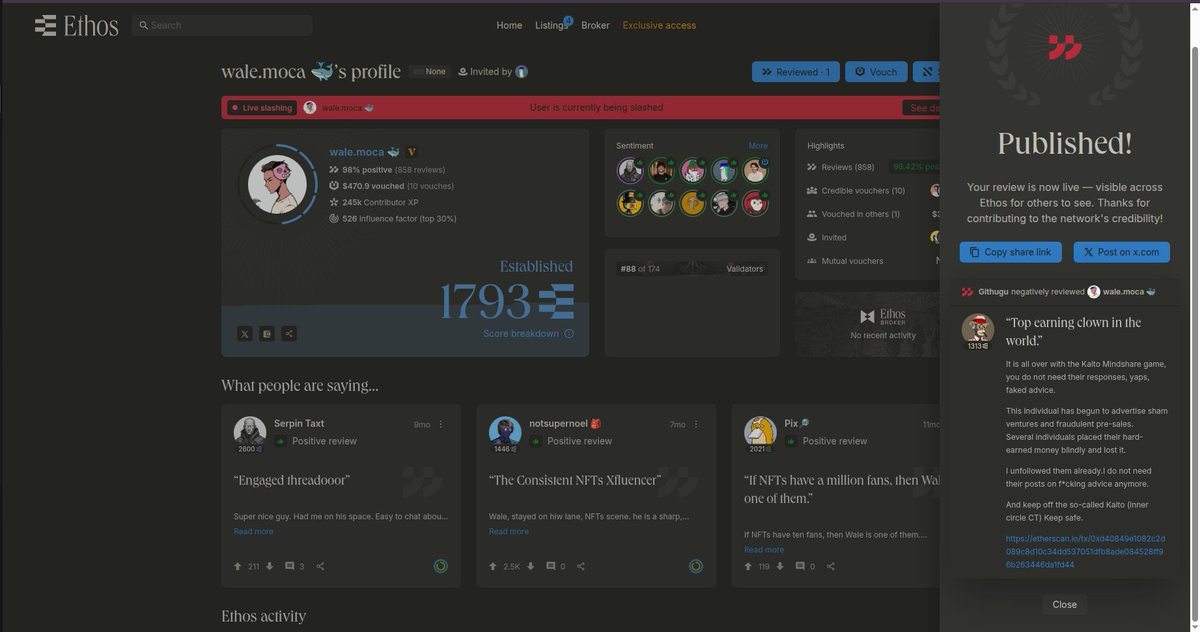The image size is (1200, 632).
Task: Click the info icon next to Score breakdown
Action: click(x=569, y=334)
